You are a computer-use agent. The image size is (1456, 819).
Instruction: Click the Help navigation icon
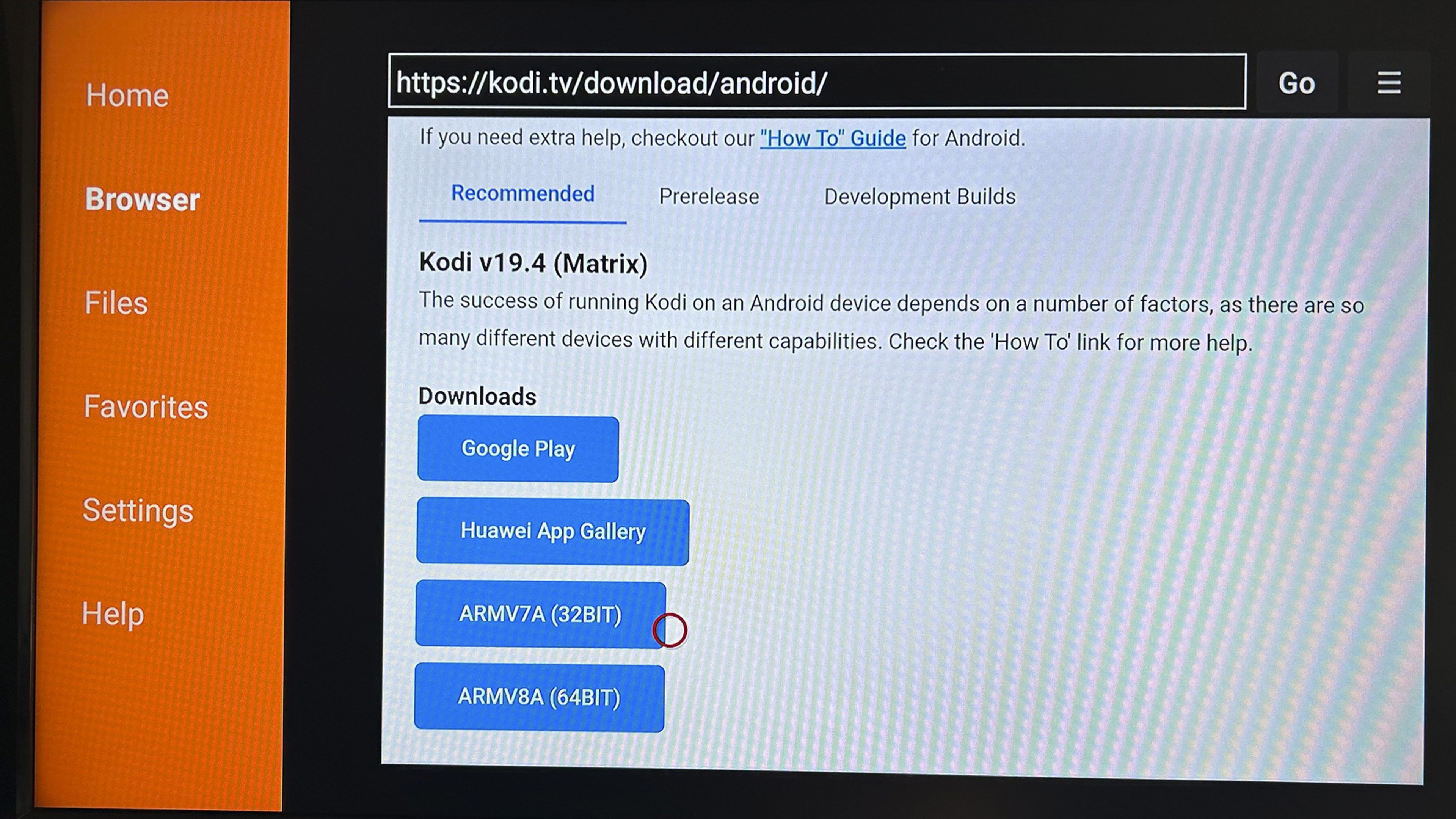tap(112, 614)
